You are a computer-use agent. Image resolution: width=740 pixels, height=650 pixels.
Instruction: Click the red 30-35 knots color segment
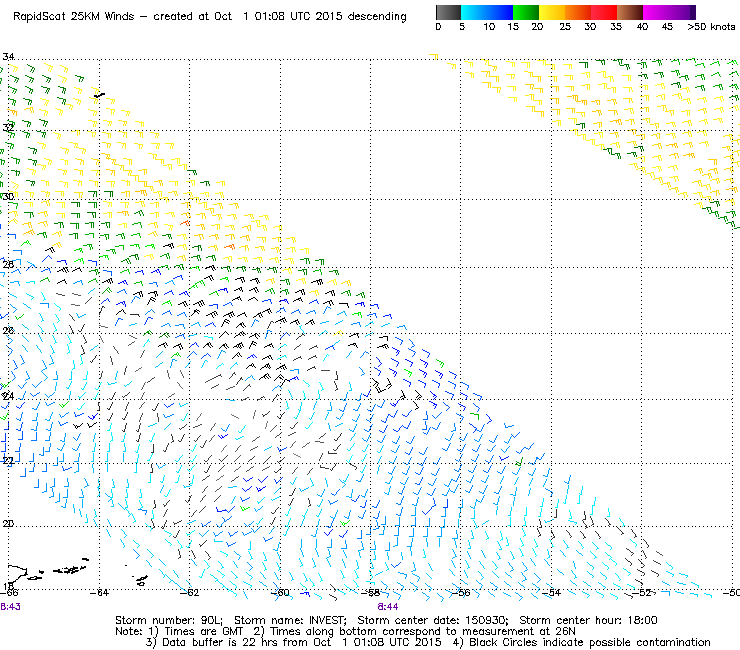pos(604,12)
